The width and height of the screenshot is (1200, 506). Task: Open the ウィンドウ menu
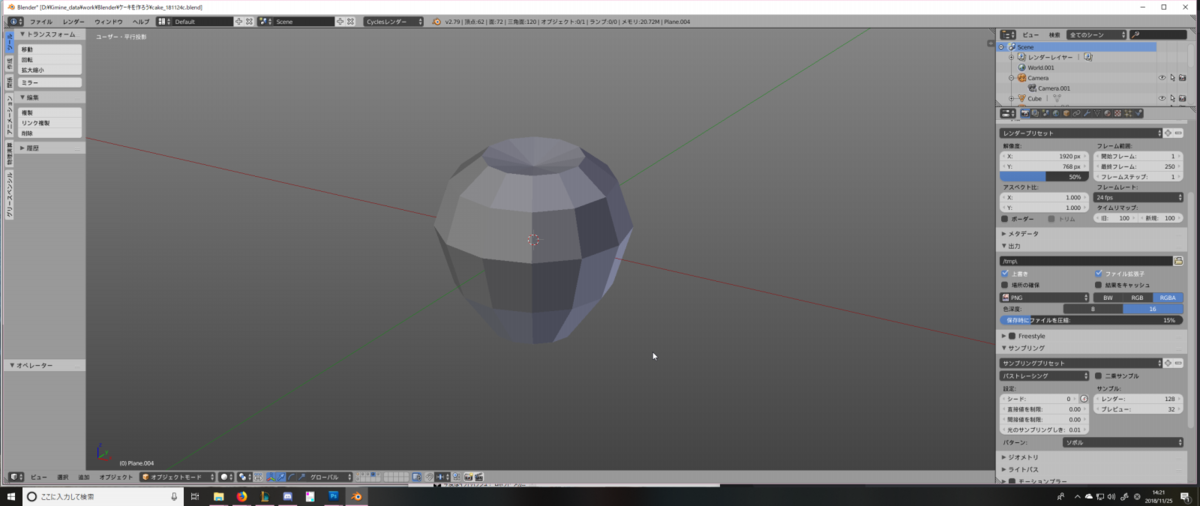(109, 21)
